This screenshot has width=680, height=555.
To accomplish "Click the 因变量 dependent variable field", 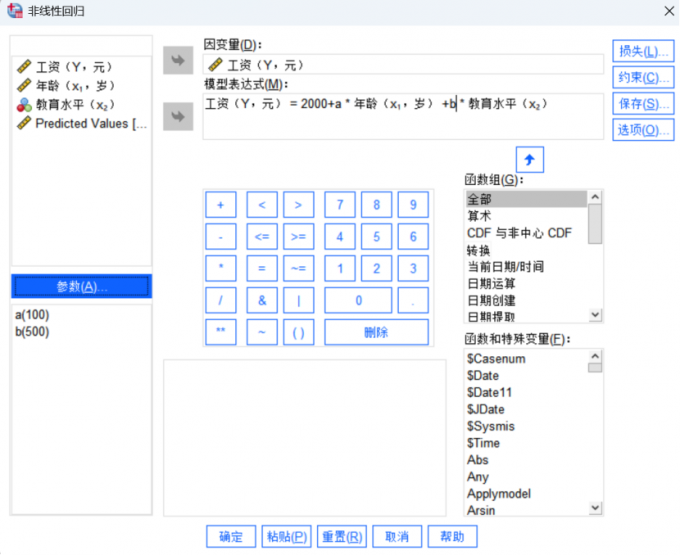I will (x=403, y=65).
